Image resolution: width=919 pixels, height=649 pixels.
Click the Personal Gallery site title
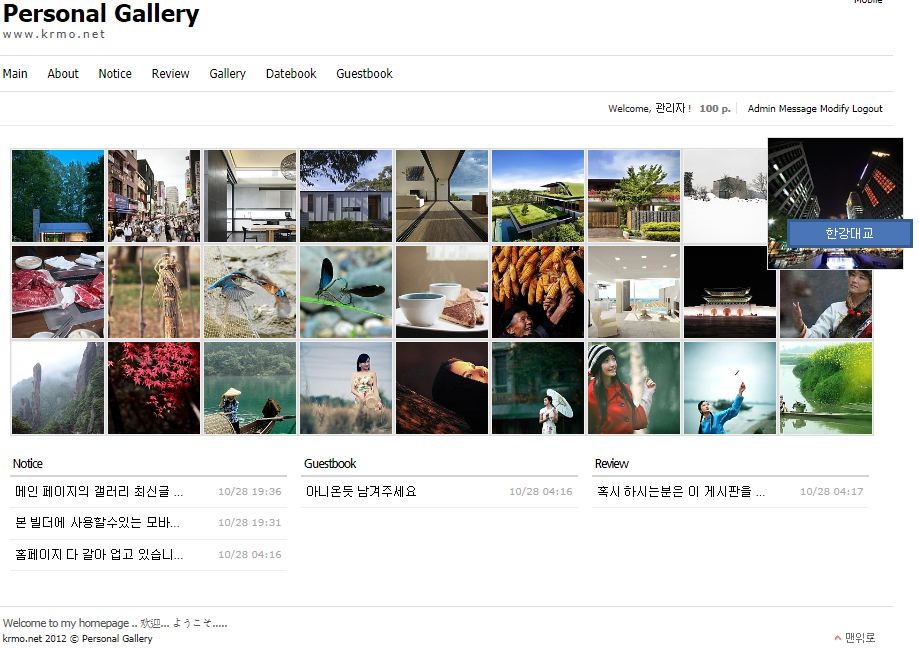tap(101, 14)
